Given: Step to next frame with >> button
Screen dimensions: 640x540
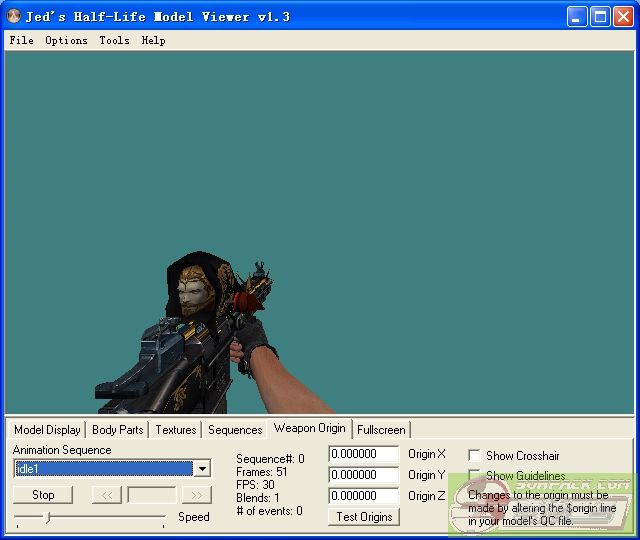Looking at the screenshot, I should click(197, 495).
